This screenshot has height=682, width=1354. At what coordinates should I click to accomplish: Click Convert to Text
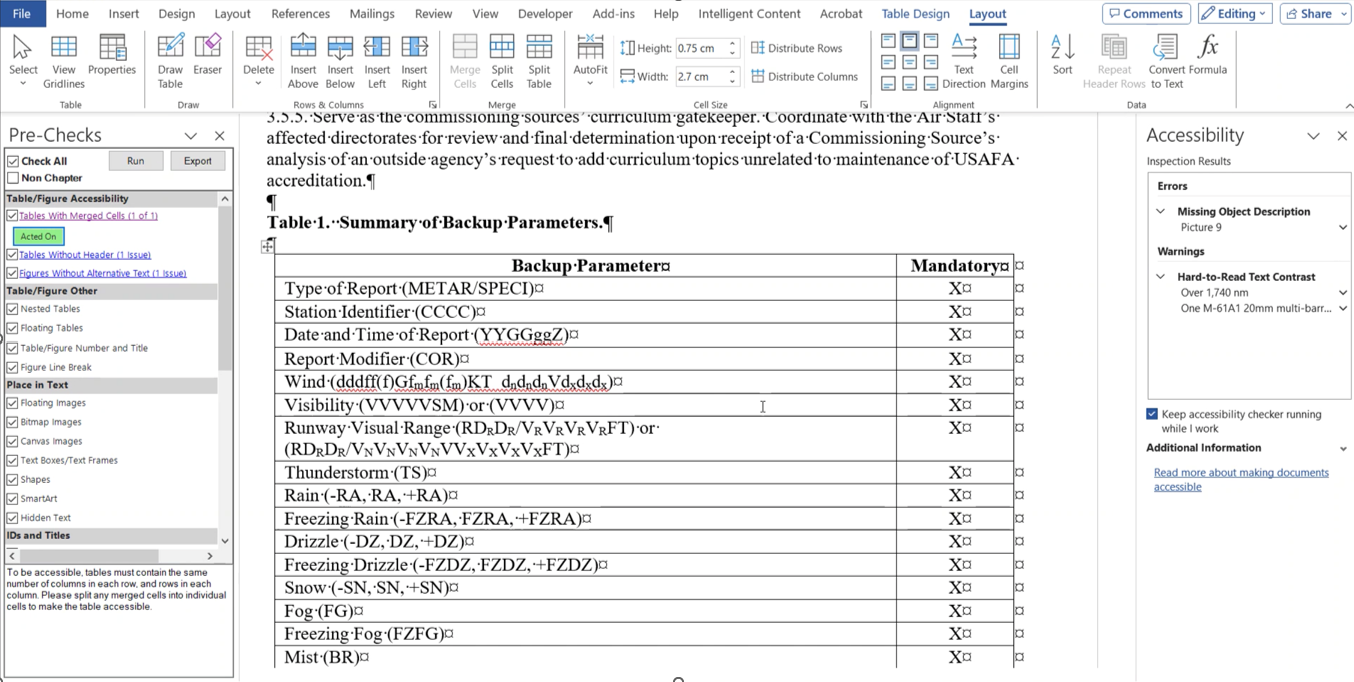pos(1166,60)
